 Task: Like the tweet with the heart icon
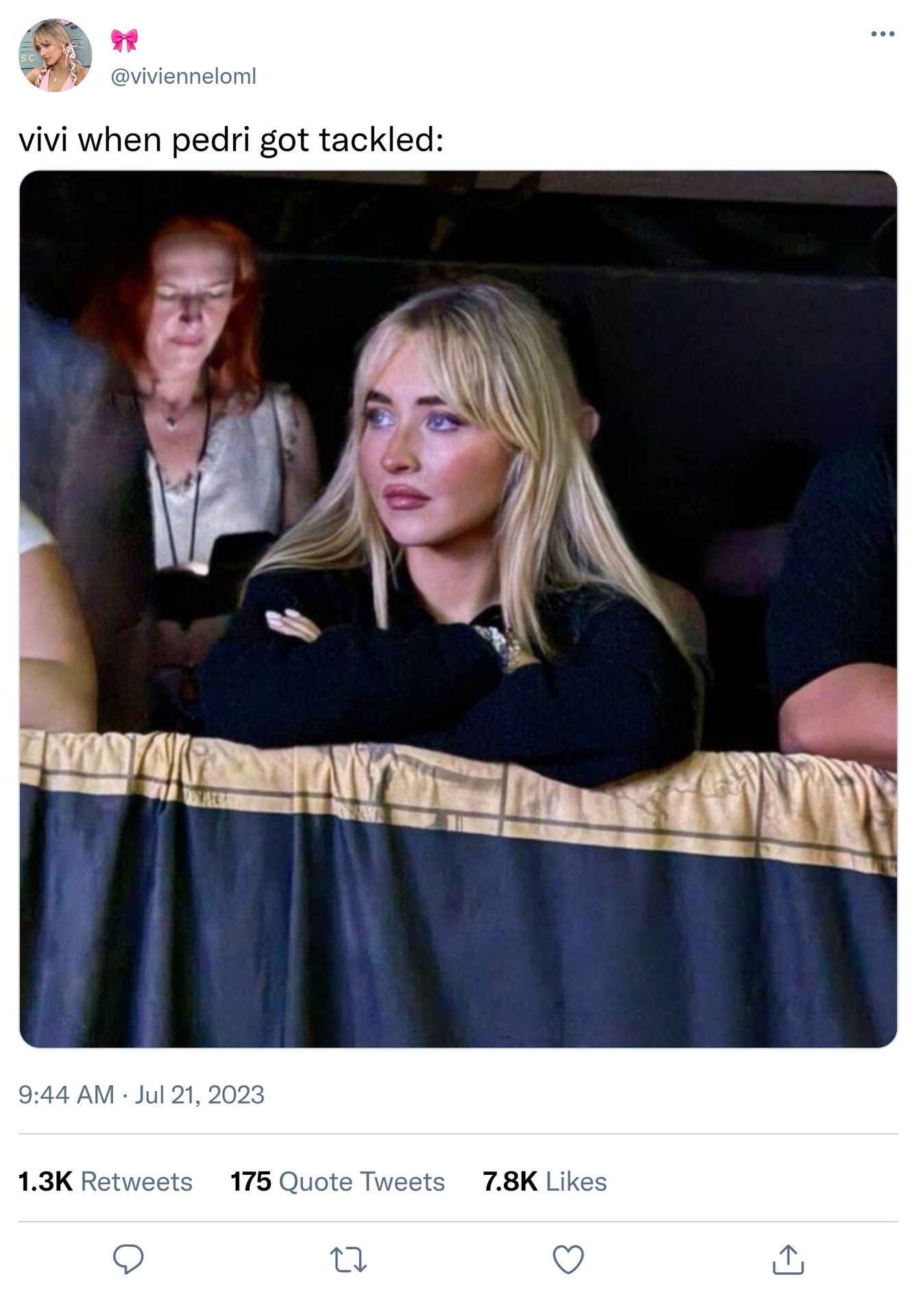tap(568, 1259)
